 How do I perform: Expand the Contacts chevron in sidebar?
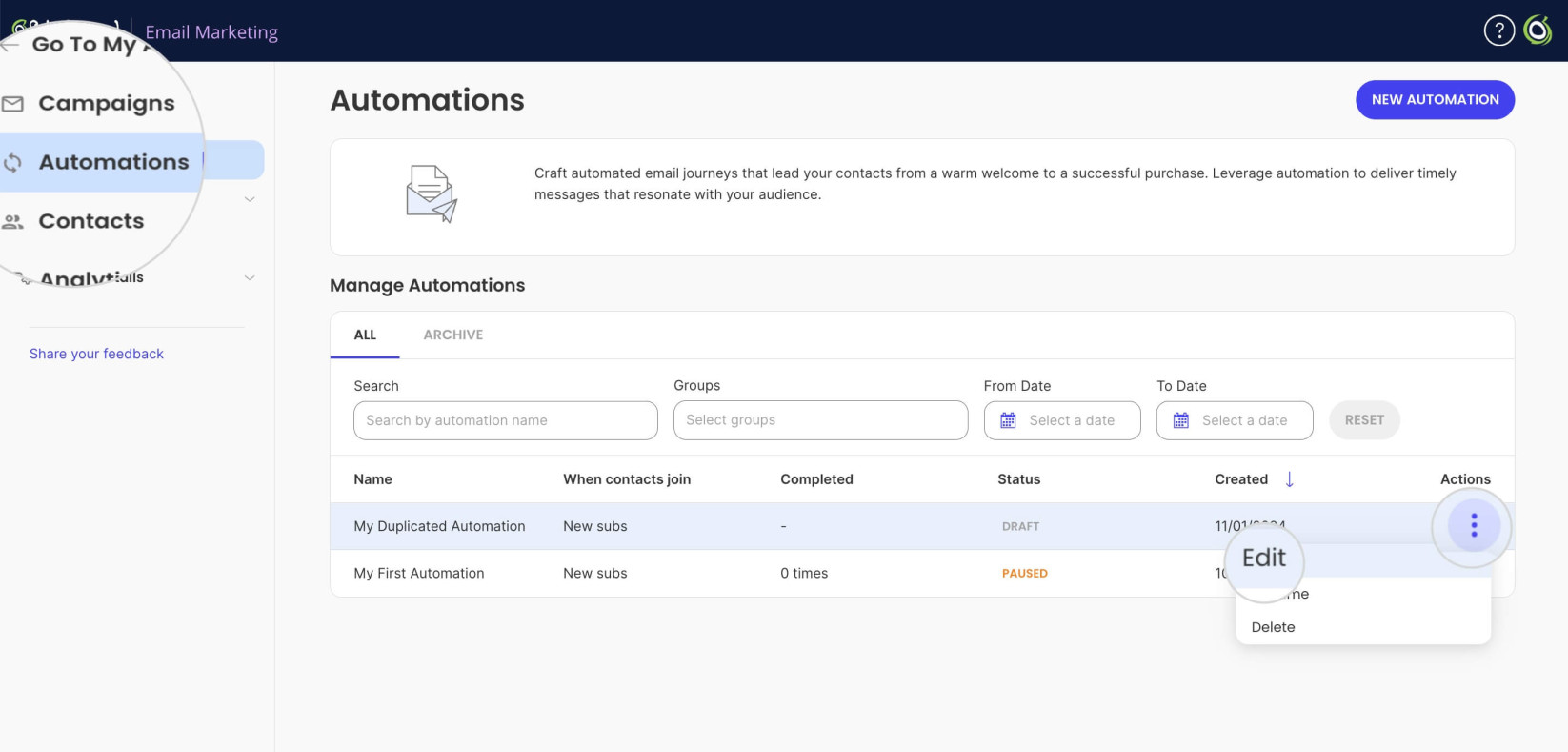tap(250, 199)
